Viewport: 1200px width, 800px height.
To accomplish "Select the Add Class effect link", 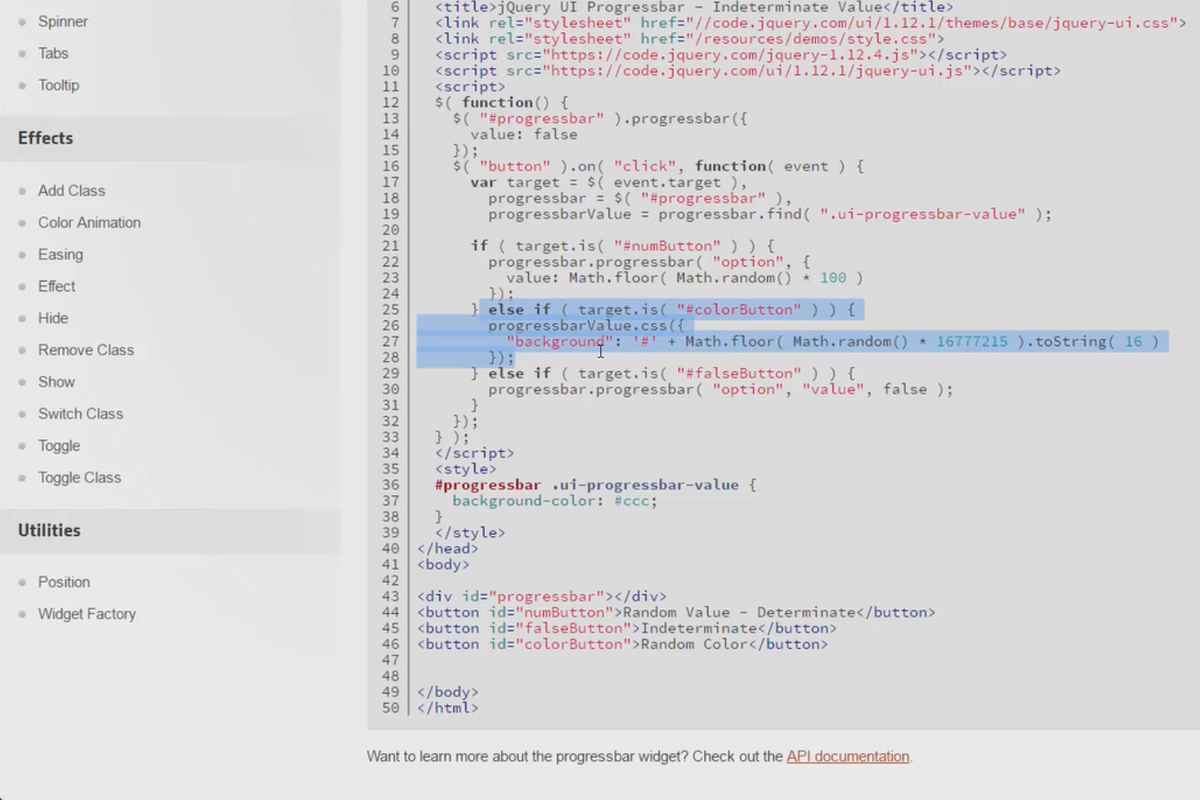I will tap(71, 190).
